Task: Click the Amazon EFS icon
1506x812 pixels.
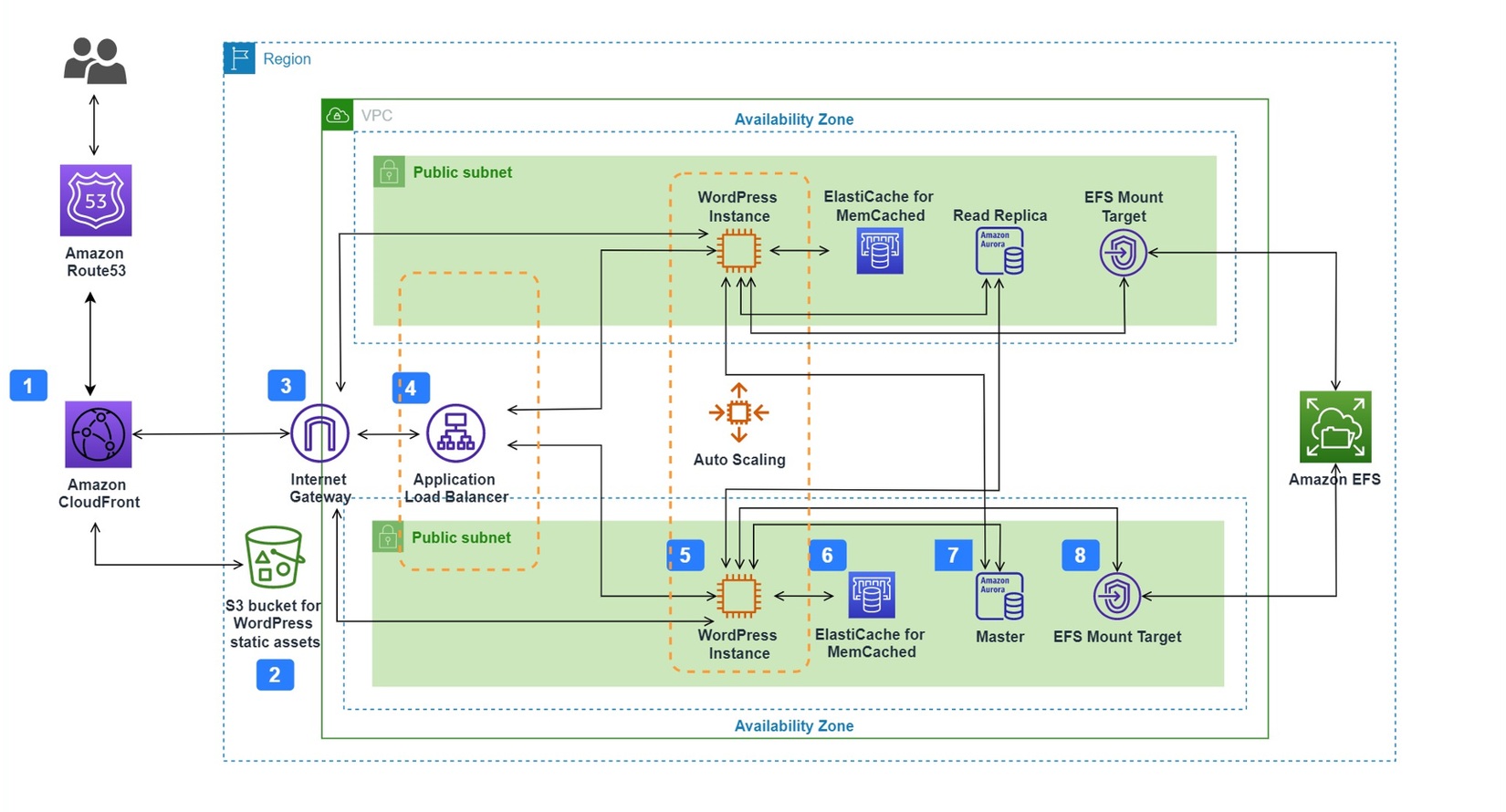Action: [x=1335, y=427]
